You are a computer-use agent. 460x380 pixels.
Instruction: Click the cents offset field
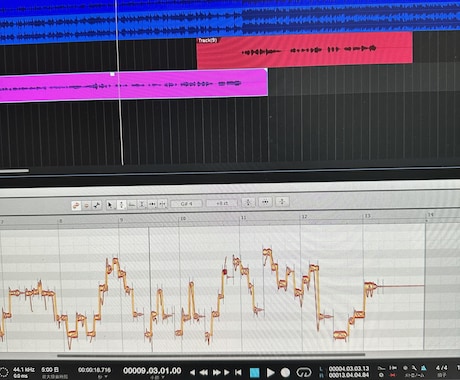222,203
